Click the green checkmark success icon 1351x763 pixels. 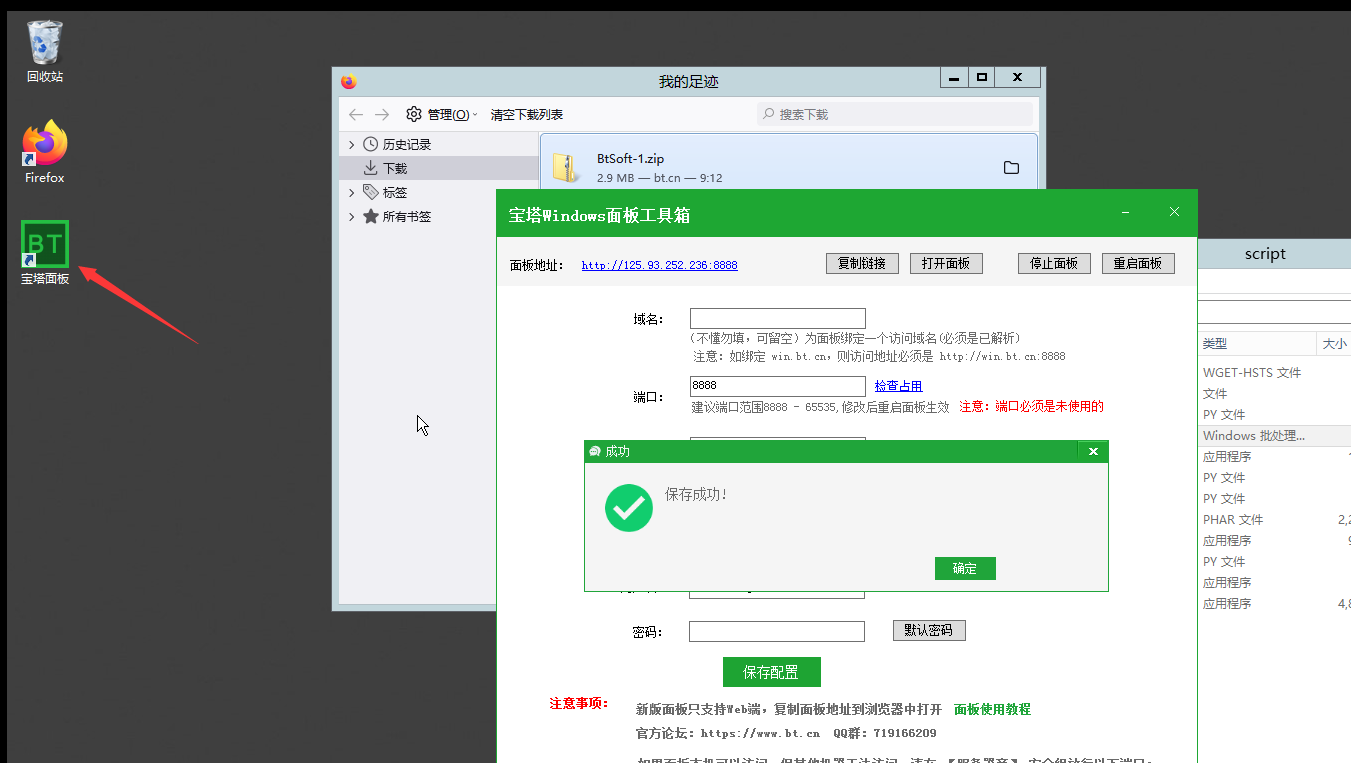[629, 507]
